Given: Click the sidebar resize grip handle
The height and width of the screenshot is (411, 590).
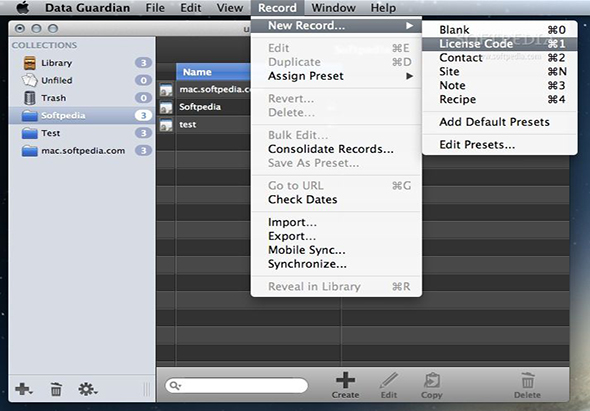Looking at the screenshot, I should tap(147, 390).
